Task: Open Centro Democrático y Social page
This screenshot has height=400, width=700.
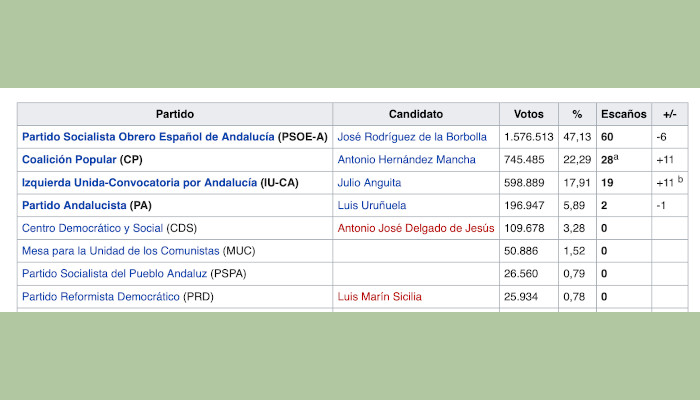Action: (93, 228)
